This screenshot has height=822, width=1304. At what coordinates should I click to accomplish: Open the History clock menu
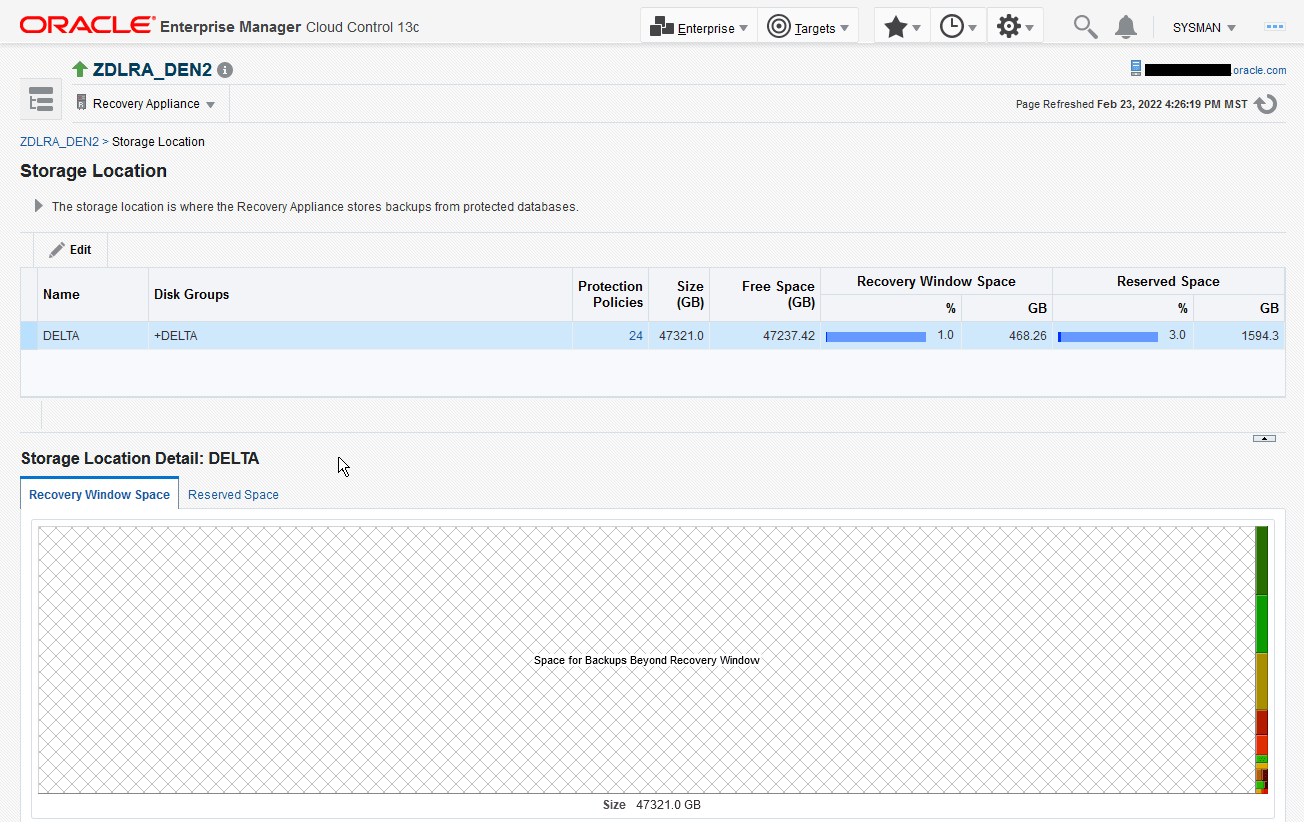coord(958,27)
